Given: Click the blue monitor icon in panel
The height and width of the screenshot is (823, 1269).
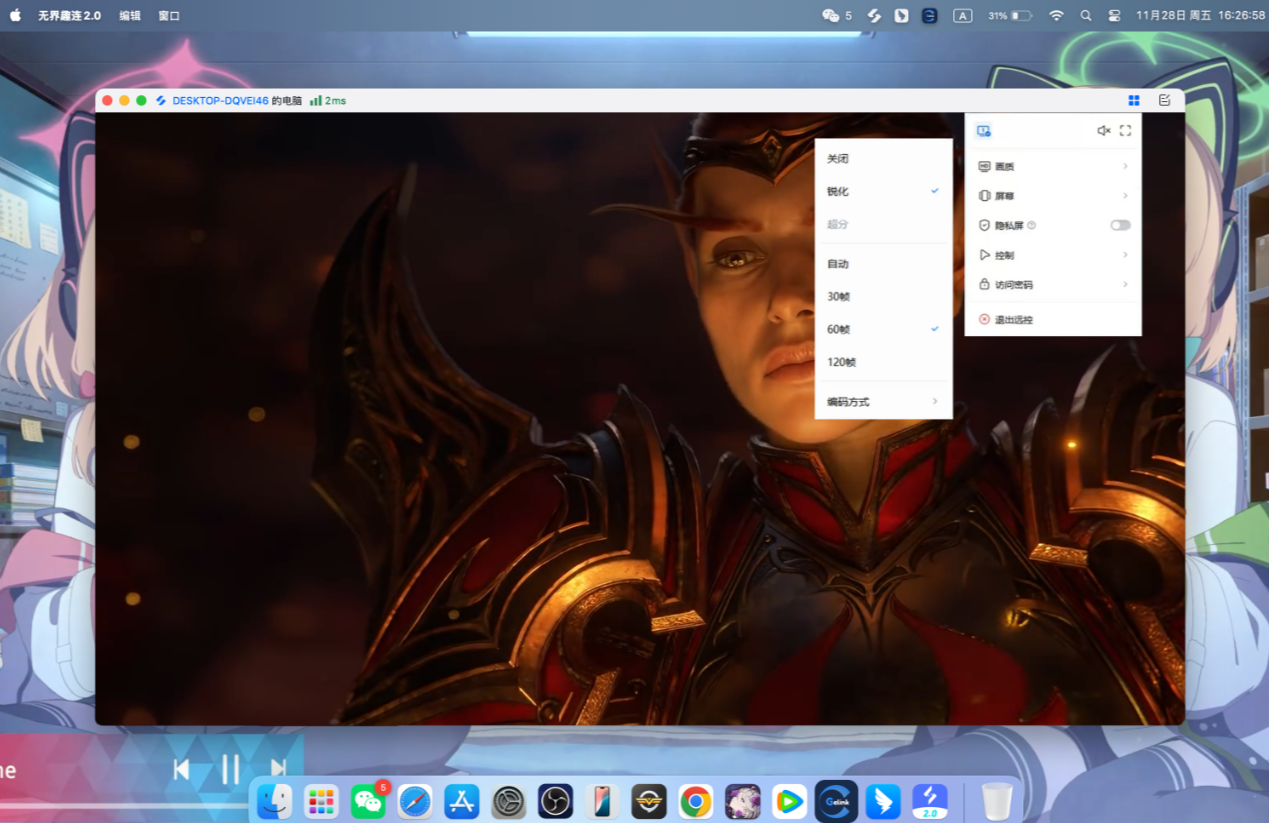Looking at the screenshot, I should 983,131.
